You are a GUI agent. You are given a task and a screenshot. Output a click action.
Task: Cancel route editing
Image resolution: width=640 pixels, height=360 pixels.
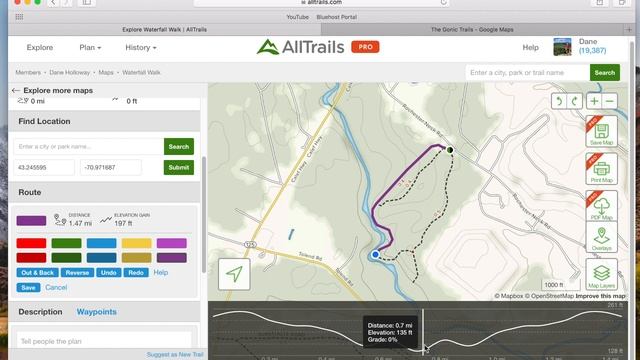point(56,287)
